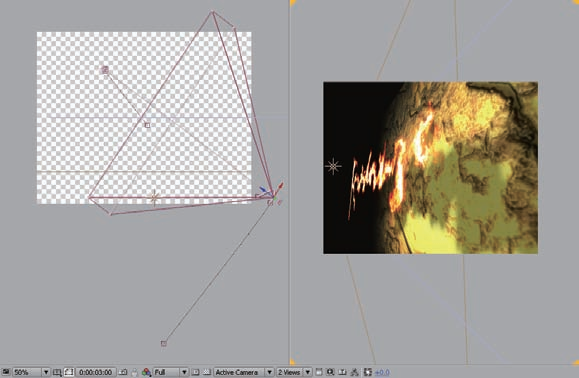Click the fast previews icon
The height and width of the screenshot is (378, 579).
[331, 372]
